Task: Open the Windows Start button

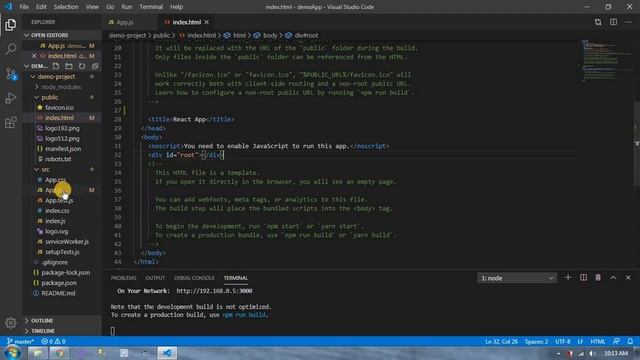Action: click(x=12, y=353)
